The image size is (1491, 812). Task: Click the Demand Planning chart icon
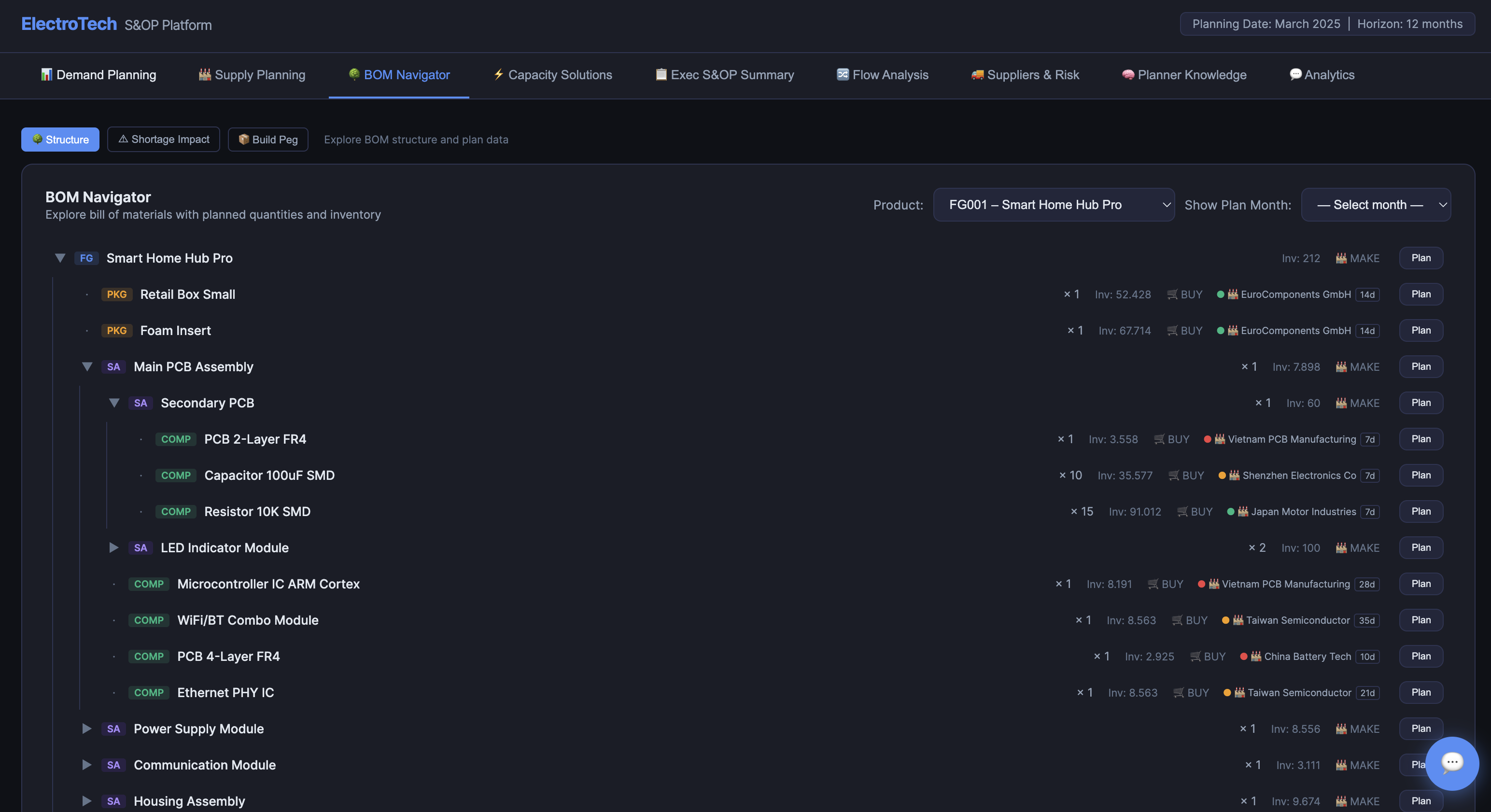coord(46,75)
